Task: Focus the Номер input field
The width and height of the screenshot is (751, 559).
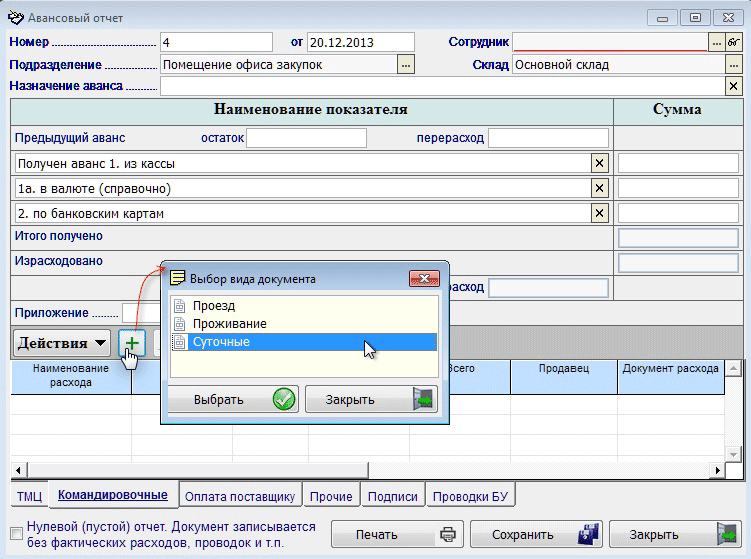Action: point(216,43)
